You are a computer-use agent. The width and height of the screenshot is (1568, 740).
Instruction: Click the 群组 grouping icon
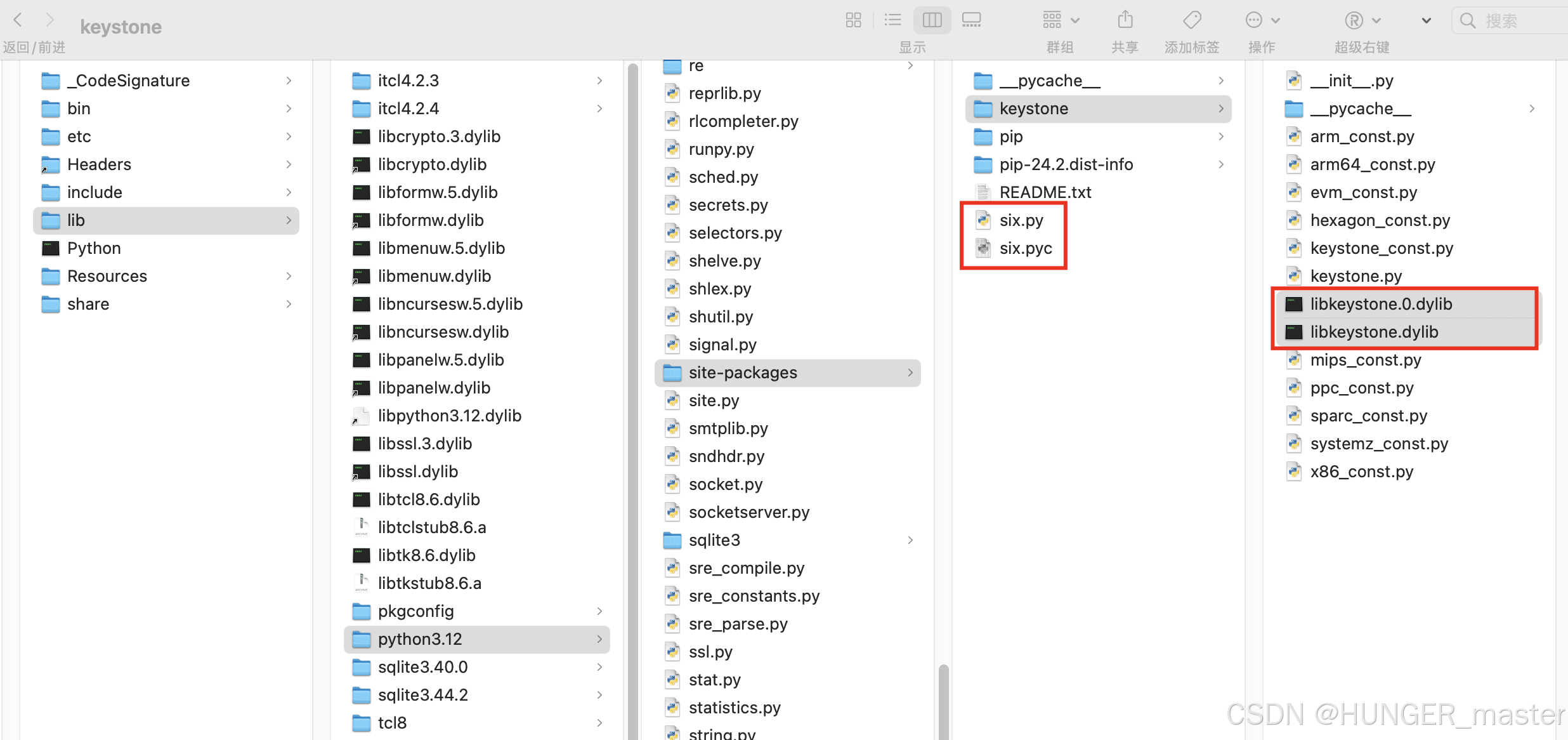click(1052, 20)
